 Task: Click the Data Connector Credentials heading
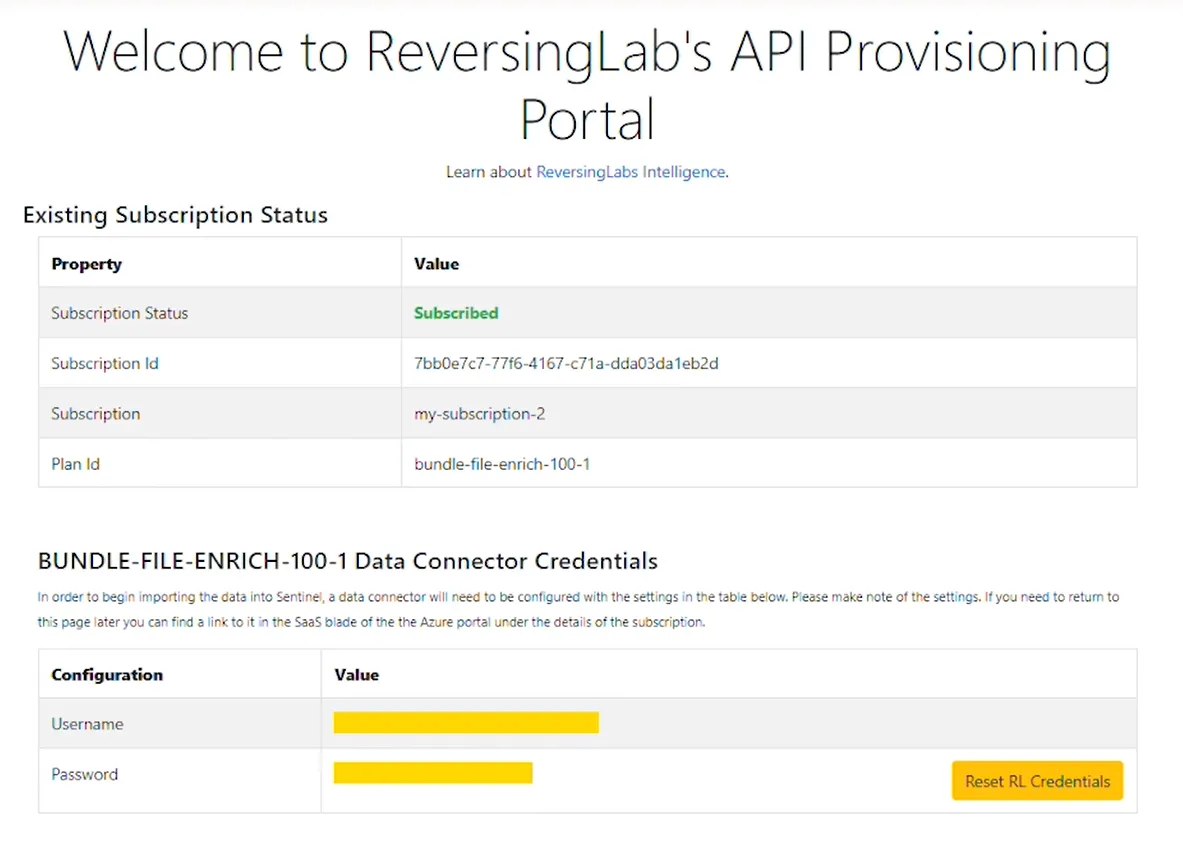346,561
